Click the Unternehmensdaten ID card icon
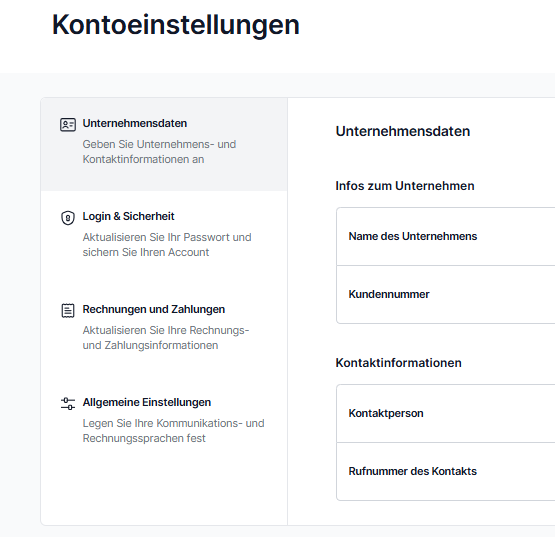This screenshot has height=537, width=555. pyautogui.click(x=68, y=125)
